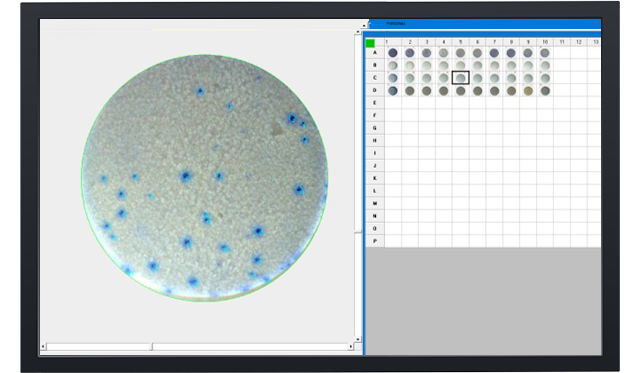Click scroll-up arrow of image view
Screen dimensions: 640x373
pyautogui.click(x=358, y=32)
